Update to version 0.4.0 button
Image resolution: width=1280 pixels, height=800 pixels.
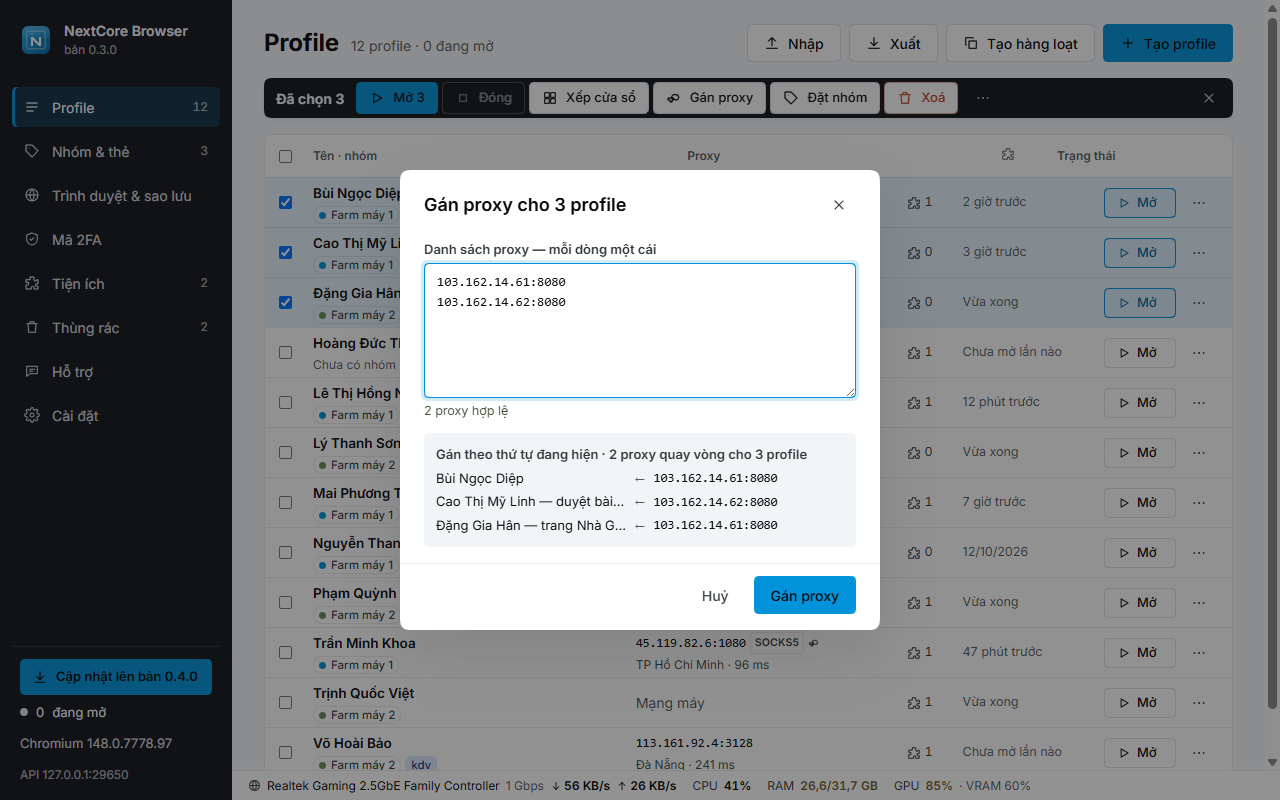tap(116, 676)
